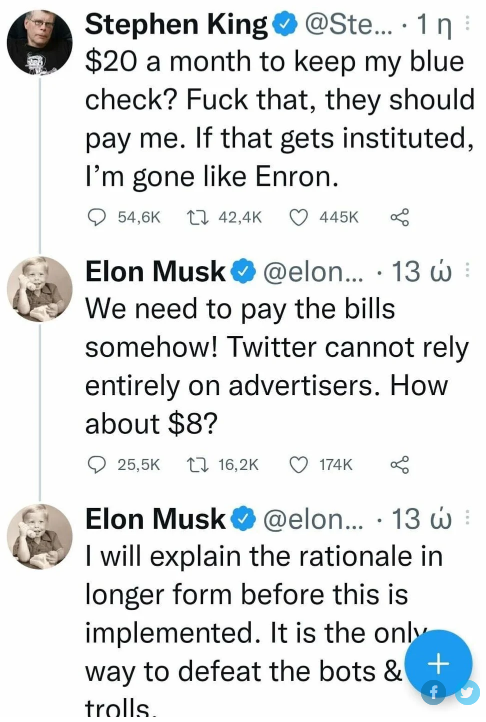Screen dimensions: 486x722
Task: Open Stephen King's profile picture
Action: tap(40, 41)
